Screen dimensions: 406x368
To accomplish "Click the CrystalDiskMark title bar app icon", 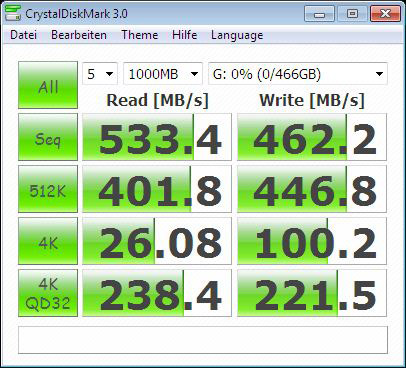I will click(13, 13).
